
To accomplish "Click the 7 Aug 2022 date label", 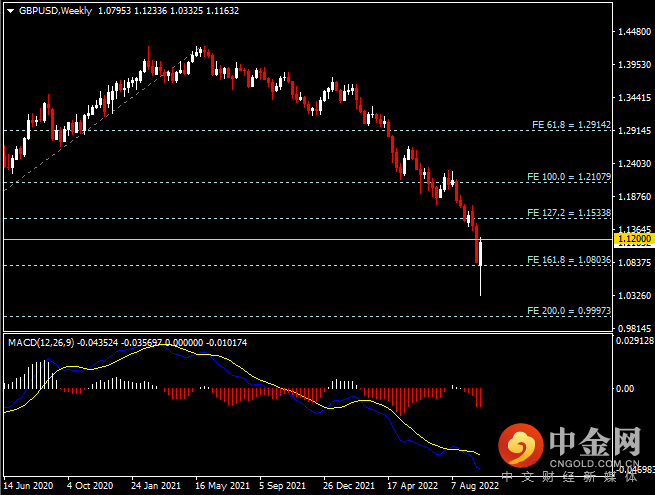I will [475, 486].
